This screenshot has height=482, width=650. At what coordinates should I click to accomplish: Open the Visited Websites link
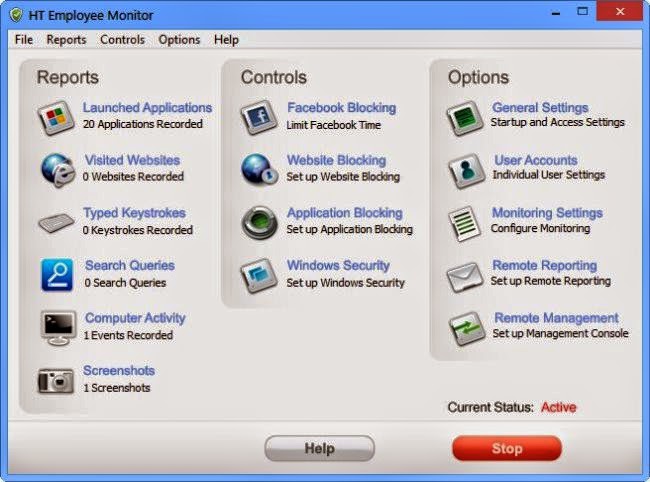point(132,160)
